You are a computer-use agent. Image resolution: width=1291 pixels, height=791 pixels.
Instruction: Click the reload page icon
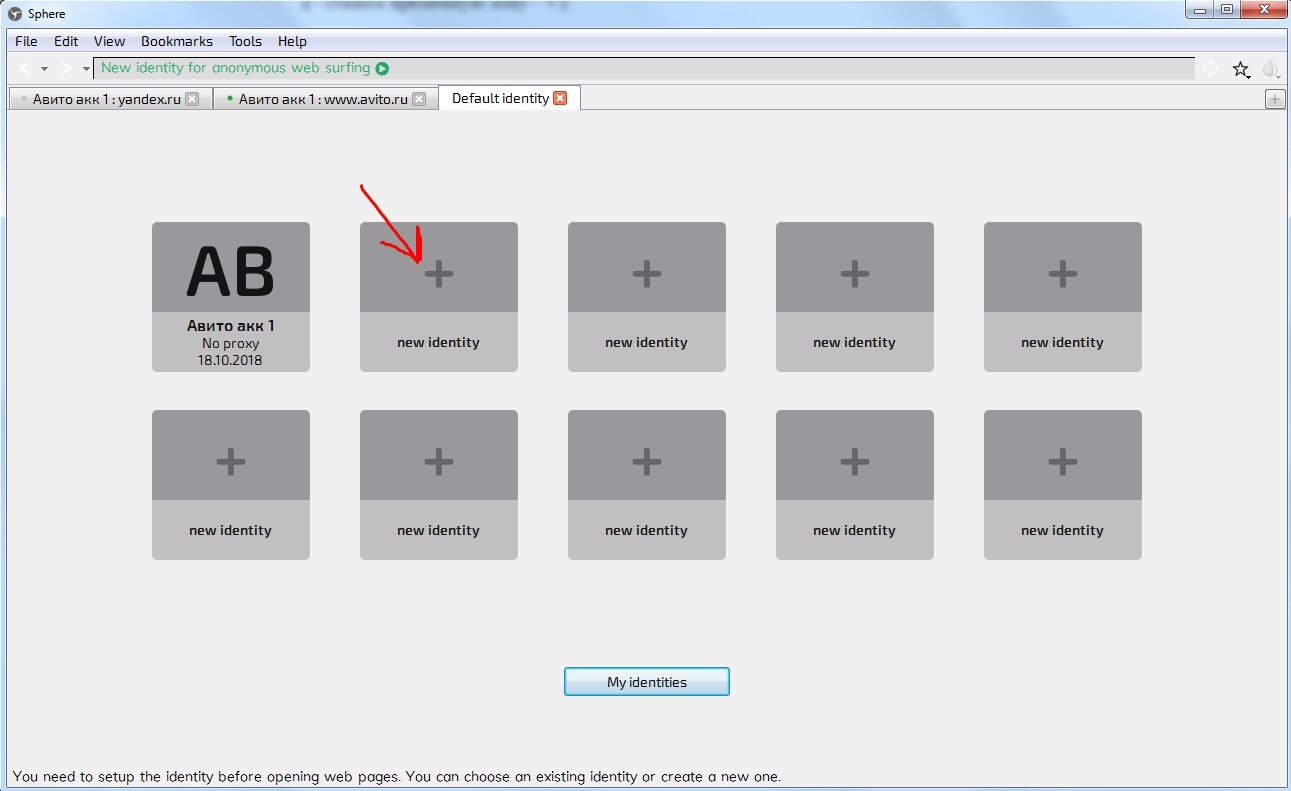1212,68
